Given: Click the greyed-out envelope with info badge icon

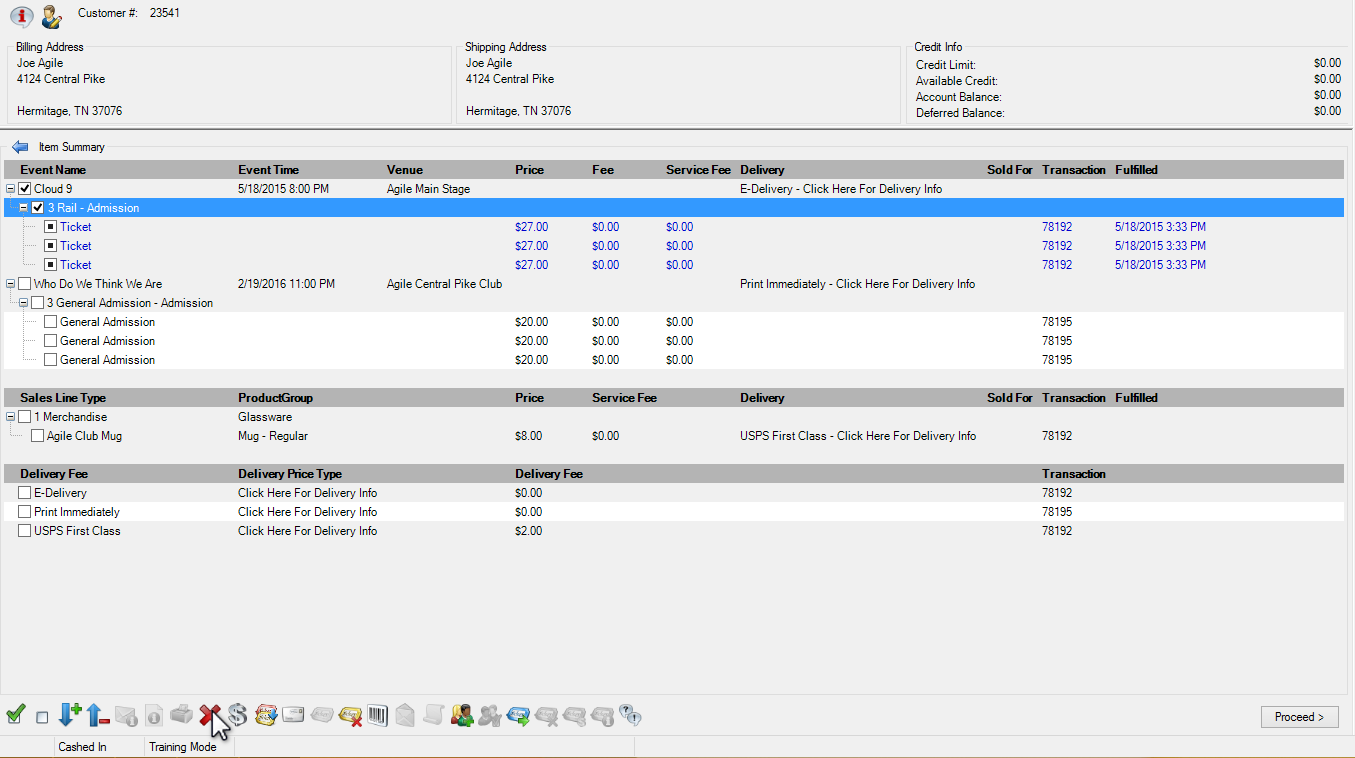Looking at the screenshot, I should click(x=125, y=715).
